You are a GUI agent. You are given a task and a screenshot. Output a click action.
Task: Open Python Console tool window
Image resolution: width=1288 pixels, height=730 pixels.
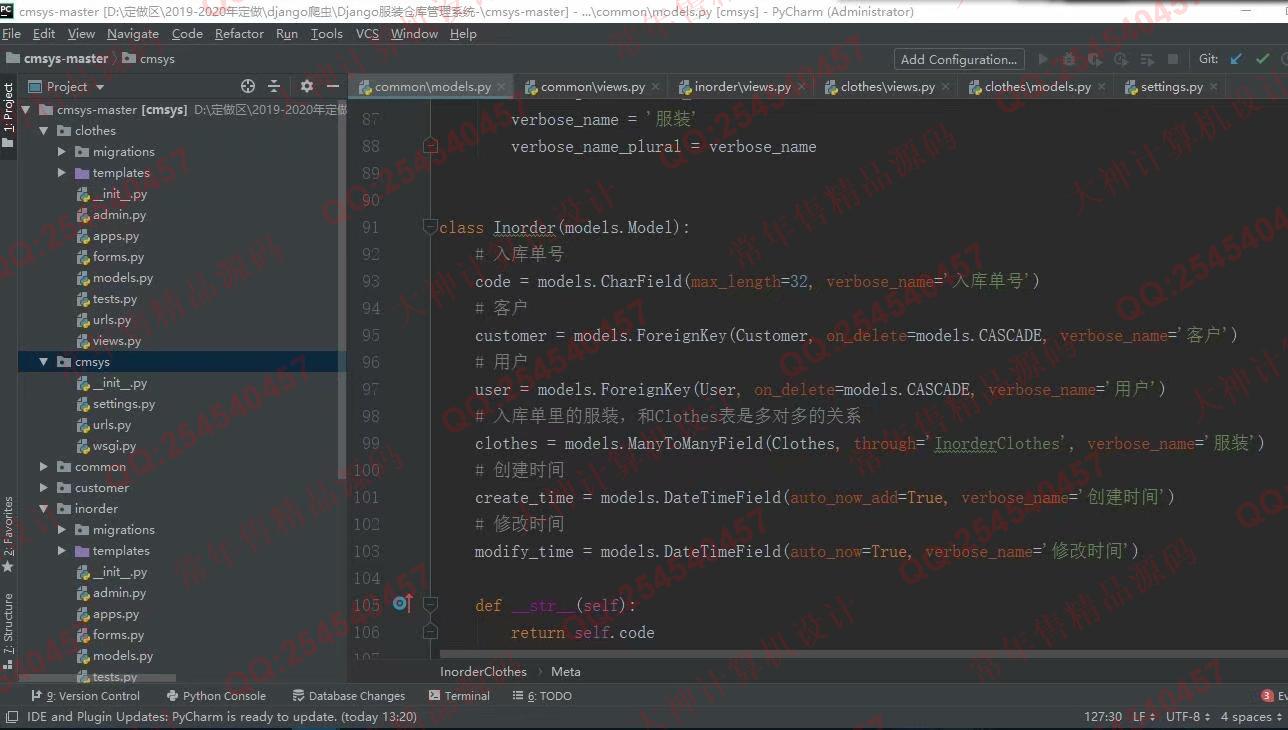(x=216, y=696)
